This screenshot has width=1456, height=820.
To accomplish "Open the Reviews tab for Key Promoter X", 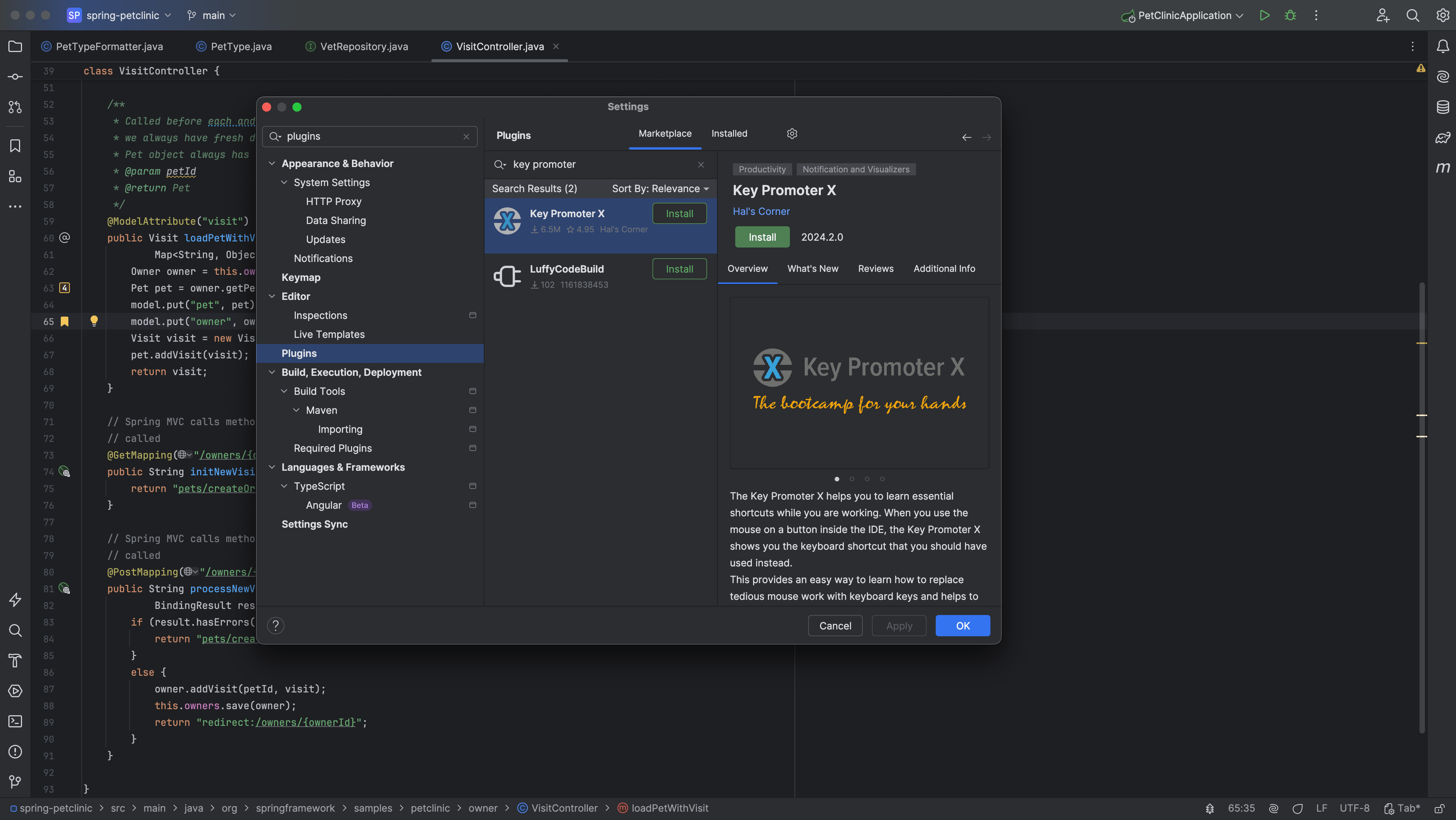I will [875, 269].
